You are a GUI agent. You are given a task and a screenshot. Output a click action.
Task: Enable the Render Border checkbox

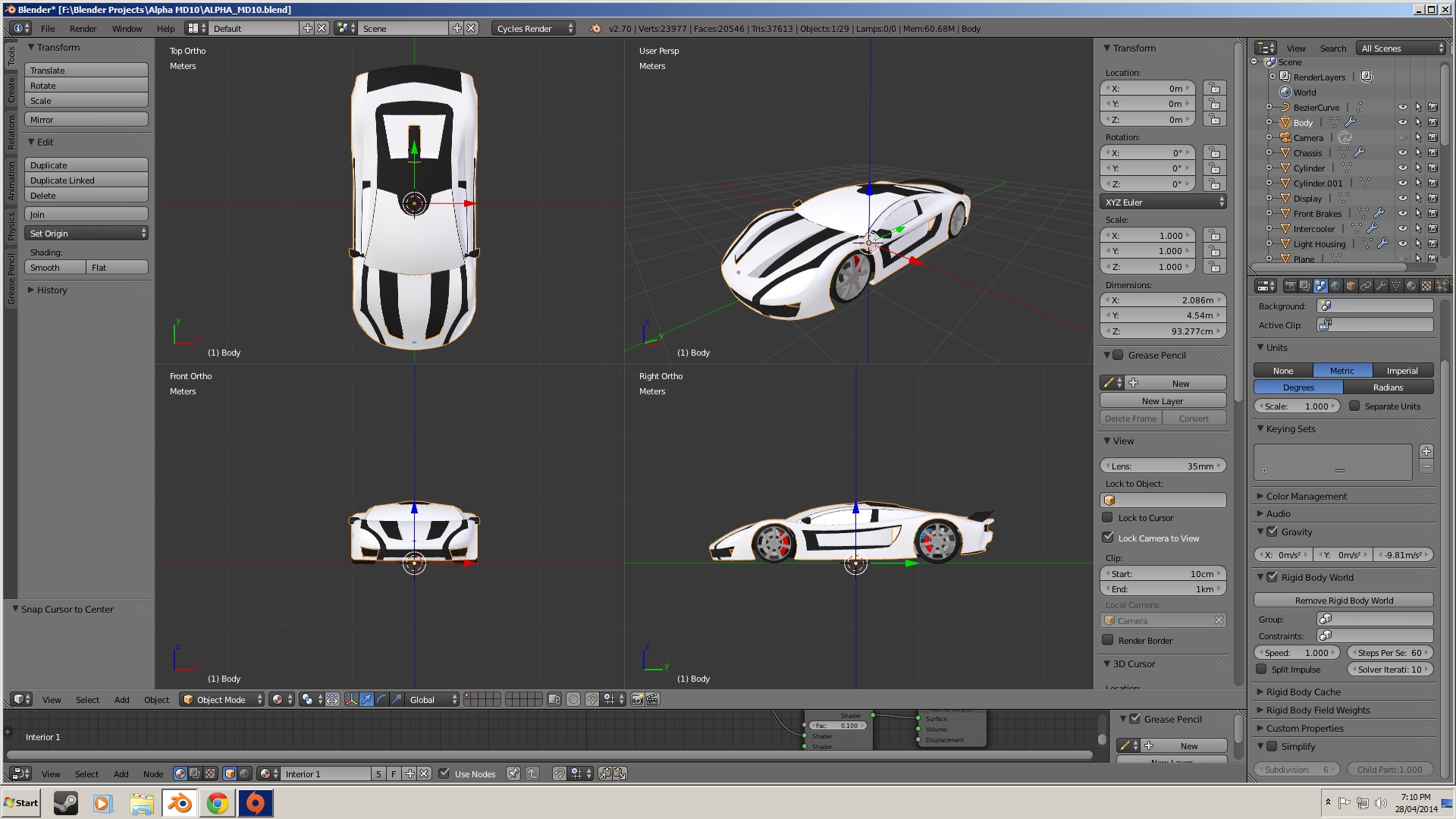pos(1107,640)
